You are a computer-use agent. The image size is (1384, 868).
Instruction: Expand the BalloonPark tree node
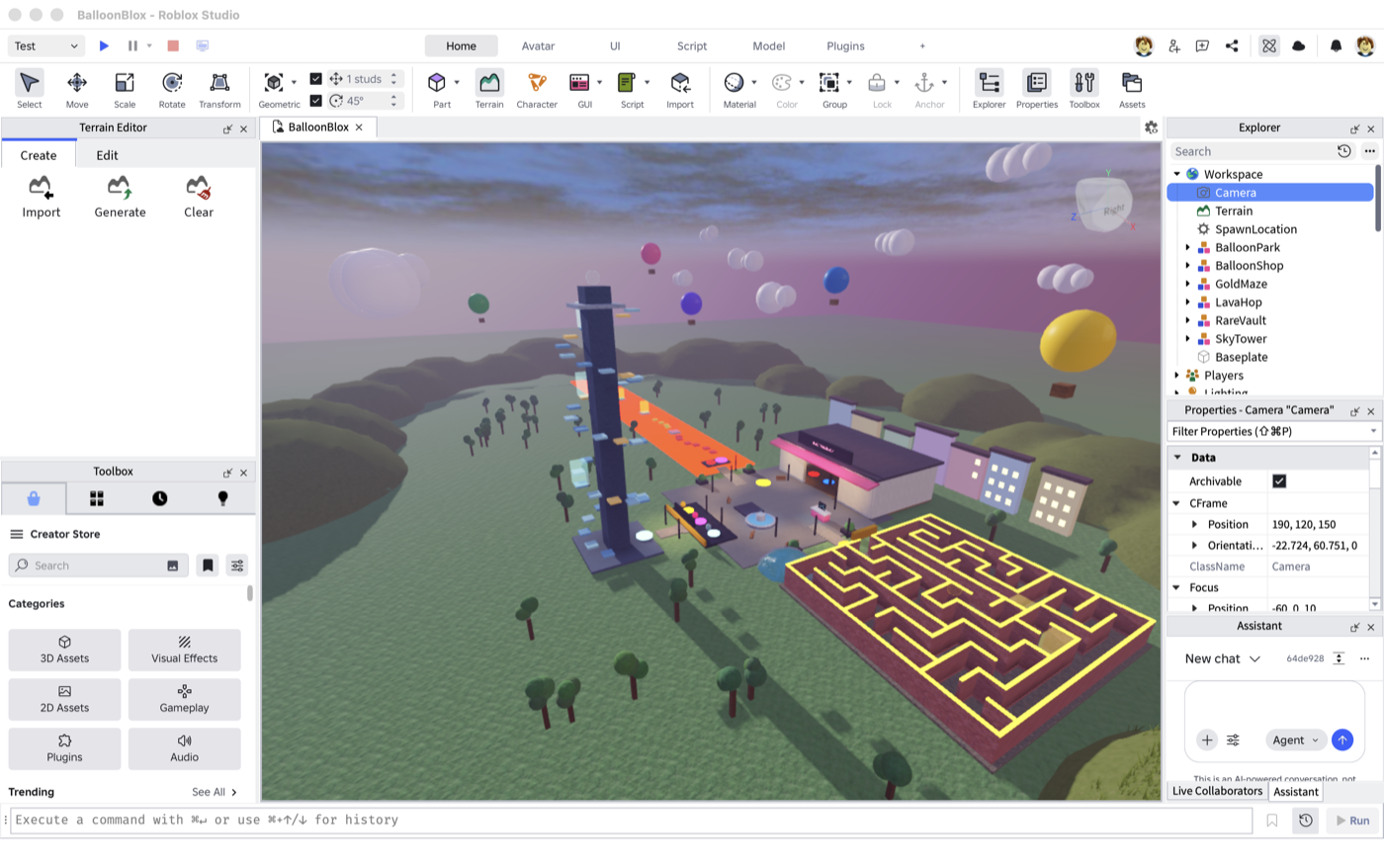tap(1187, 247)
